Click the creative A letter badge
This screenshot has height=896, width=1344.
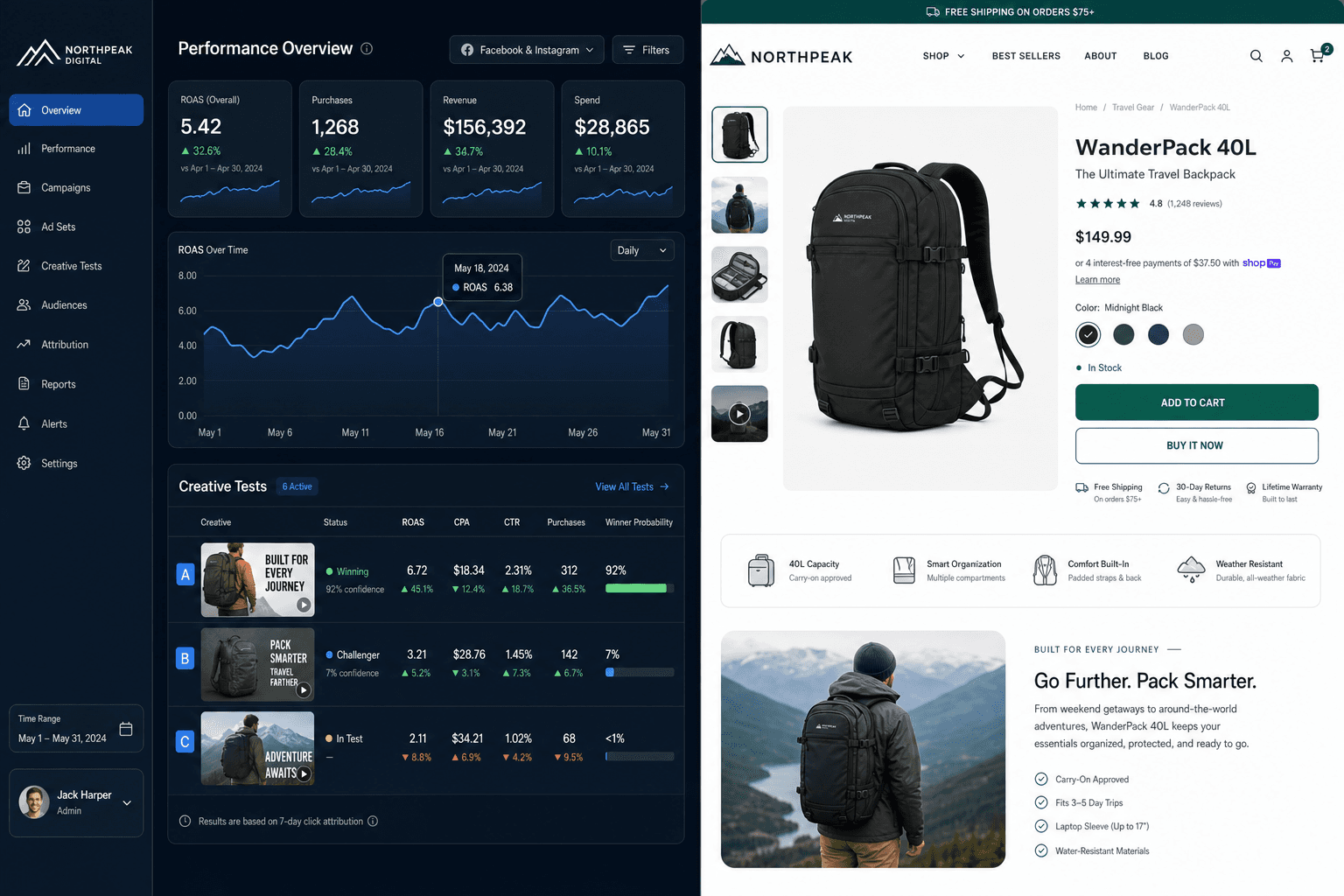185,574
